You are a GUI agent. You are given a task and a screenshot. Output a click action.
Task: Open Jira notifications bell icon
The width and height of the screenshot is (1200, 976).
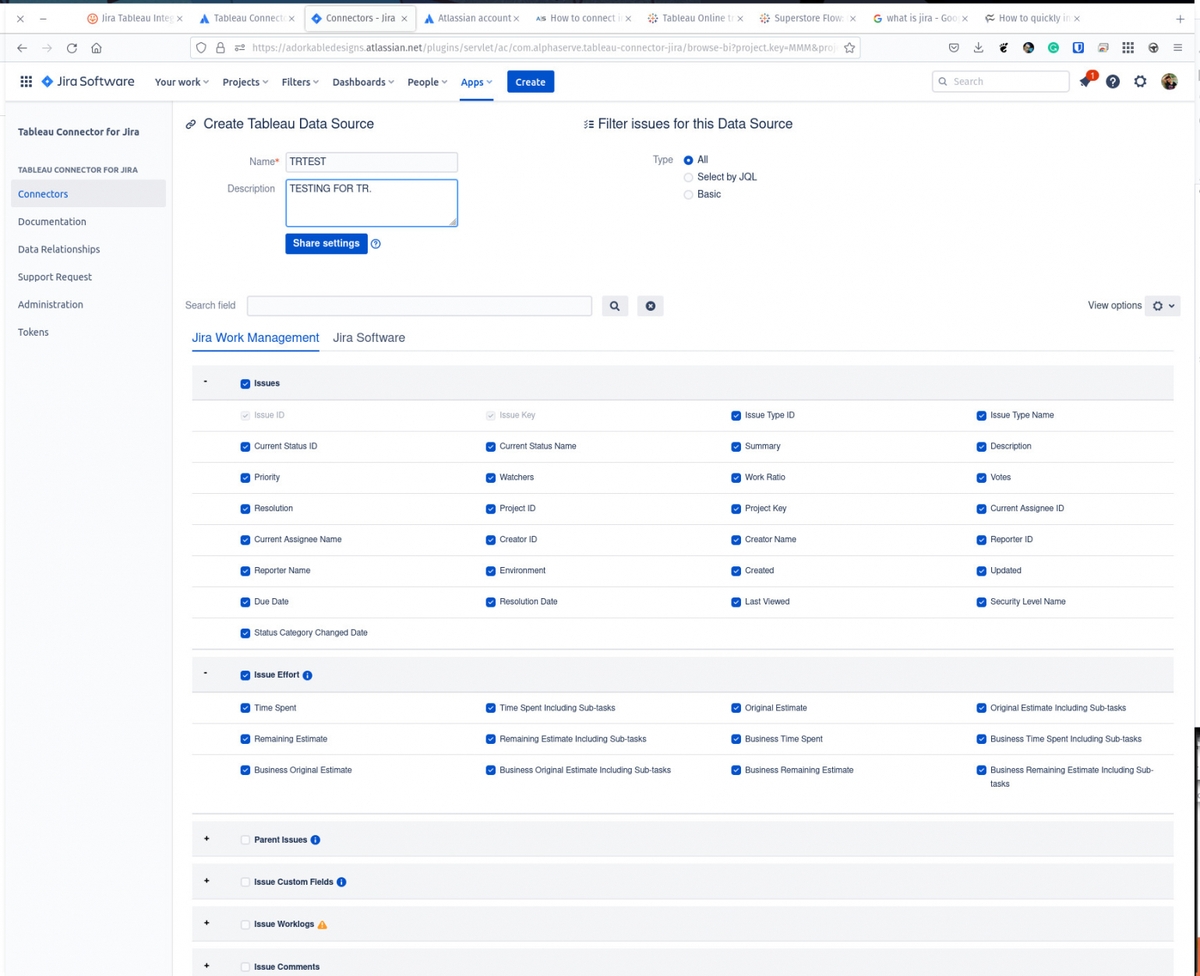(1084, 81)
